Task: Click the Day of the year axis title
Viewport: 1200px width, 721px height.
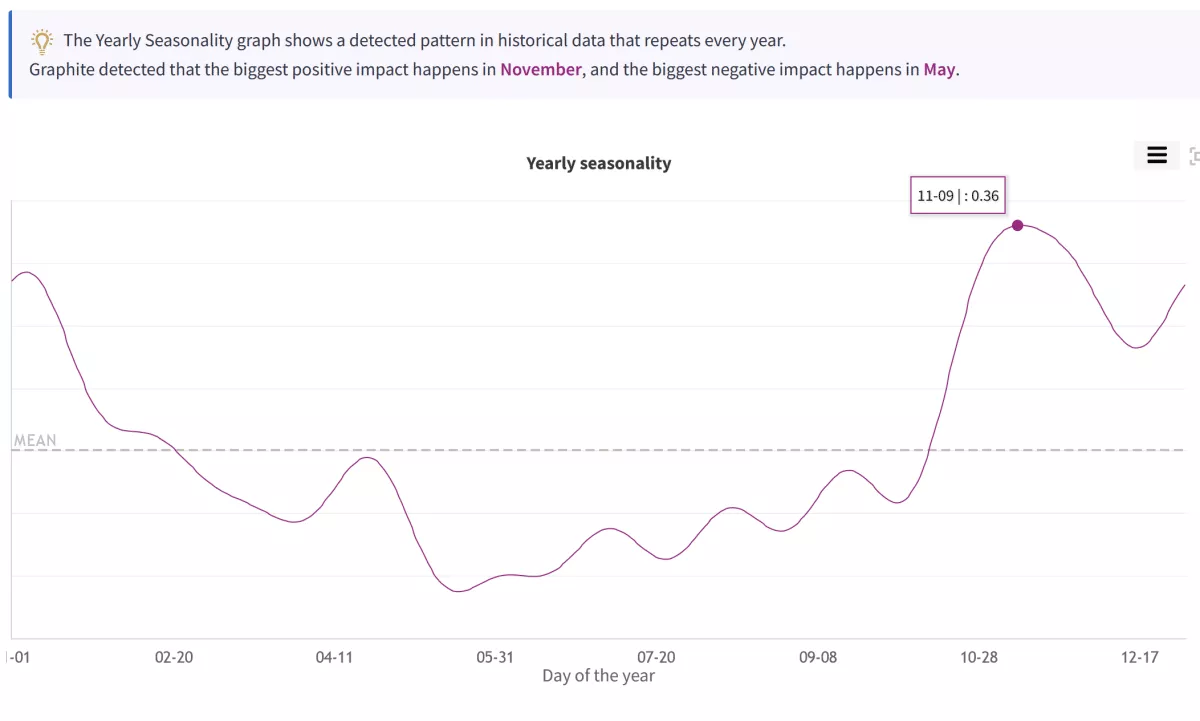Action: point(598,676)
